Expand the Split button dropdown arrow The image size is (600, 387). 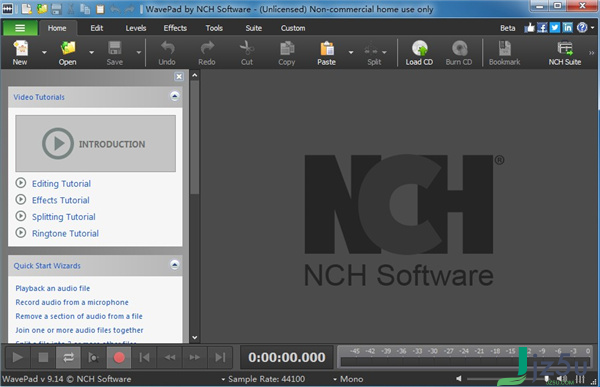[x=384, y=52]
